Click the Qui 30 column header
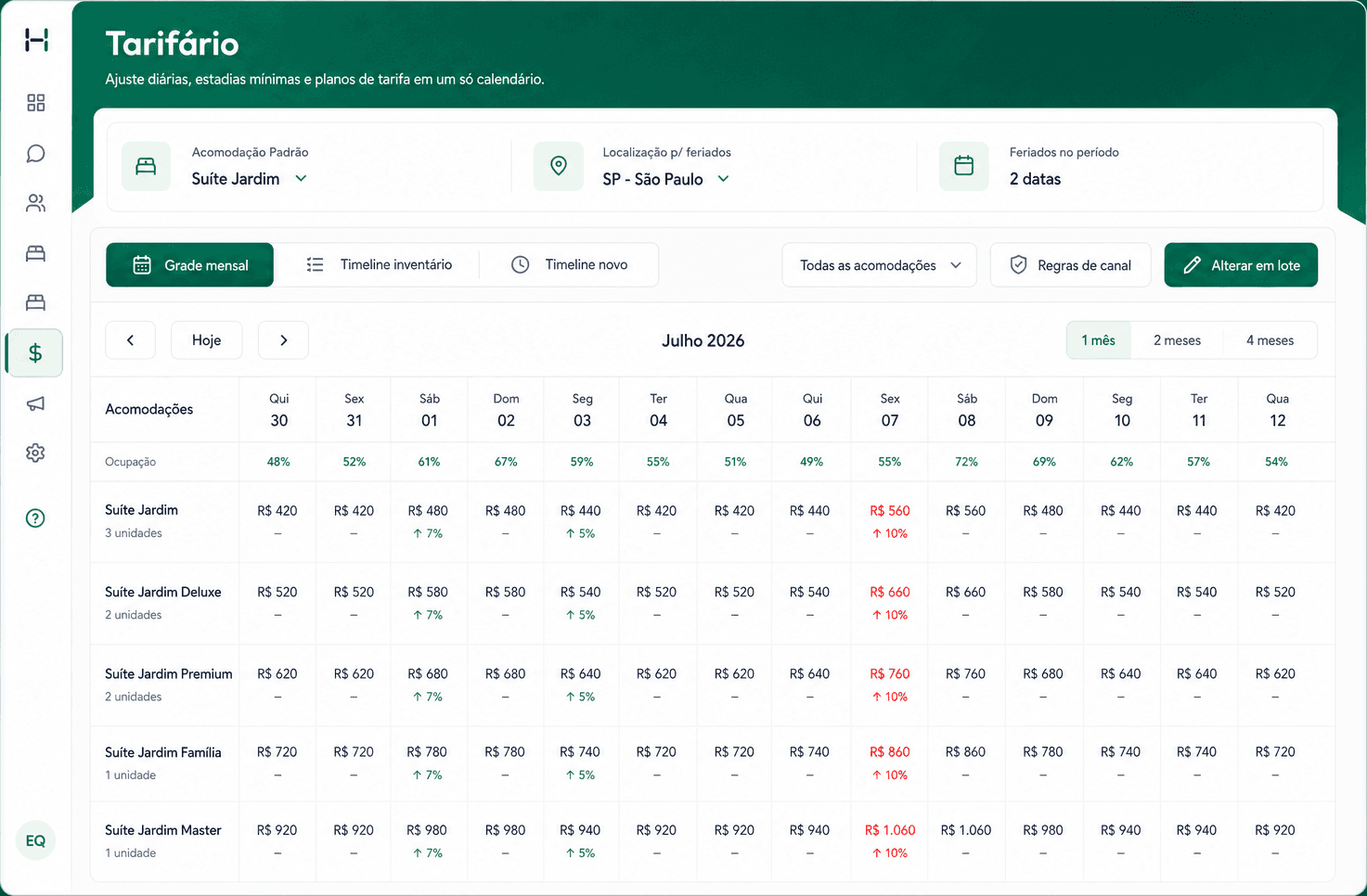The width and height of the screenshot is (1367, 896). (278, 410)
